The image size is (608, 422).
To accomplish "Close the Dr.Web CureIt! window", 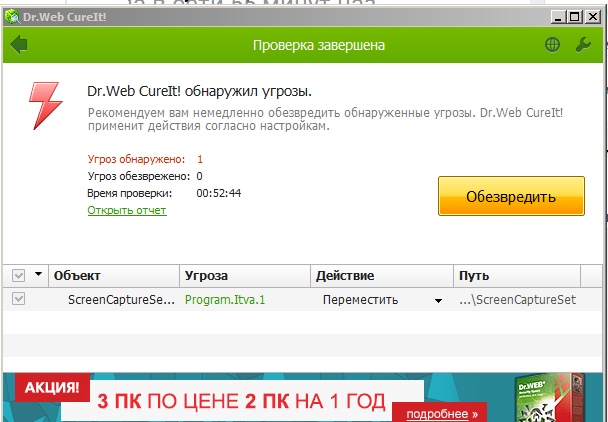I will (593, 17).
